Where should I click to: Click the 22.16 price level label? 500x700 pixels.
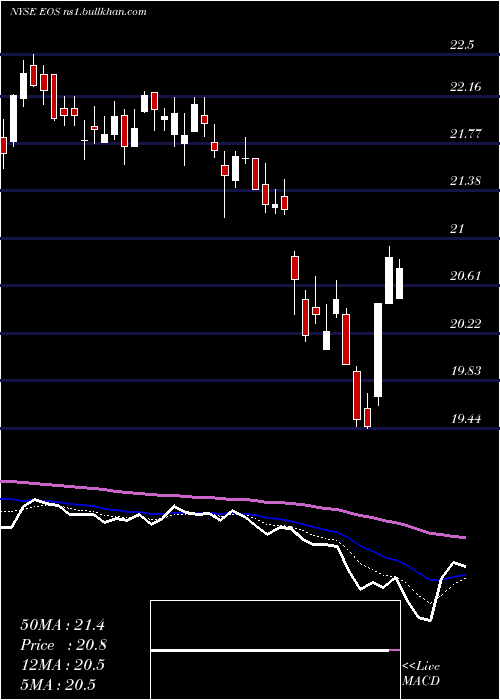466,87
